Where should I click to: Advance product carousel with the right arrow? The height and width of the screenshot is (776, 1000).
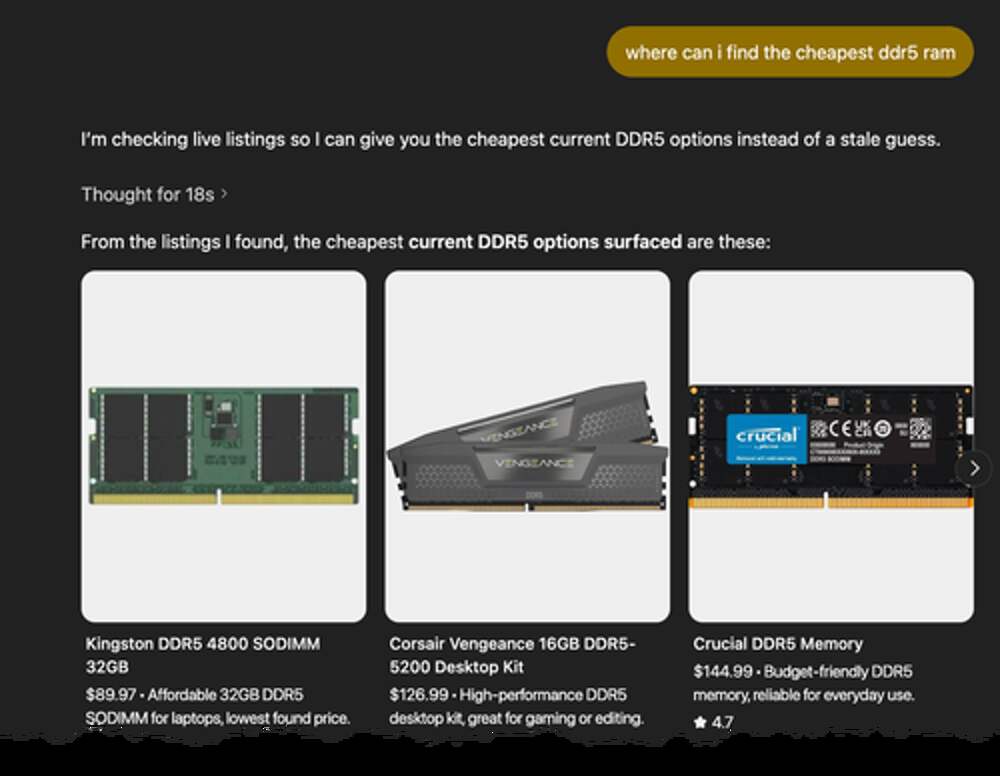pyautogui.click(x=974, y=468)
